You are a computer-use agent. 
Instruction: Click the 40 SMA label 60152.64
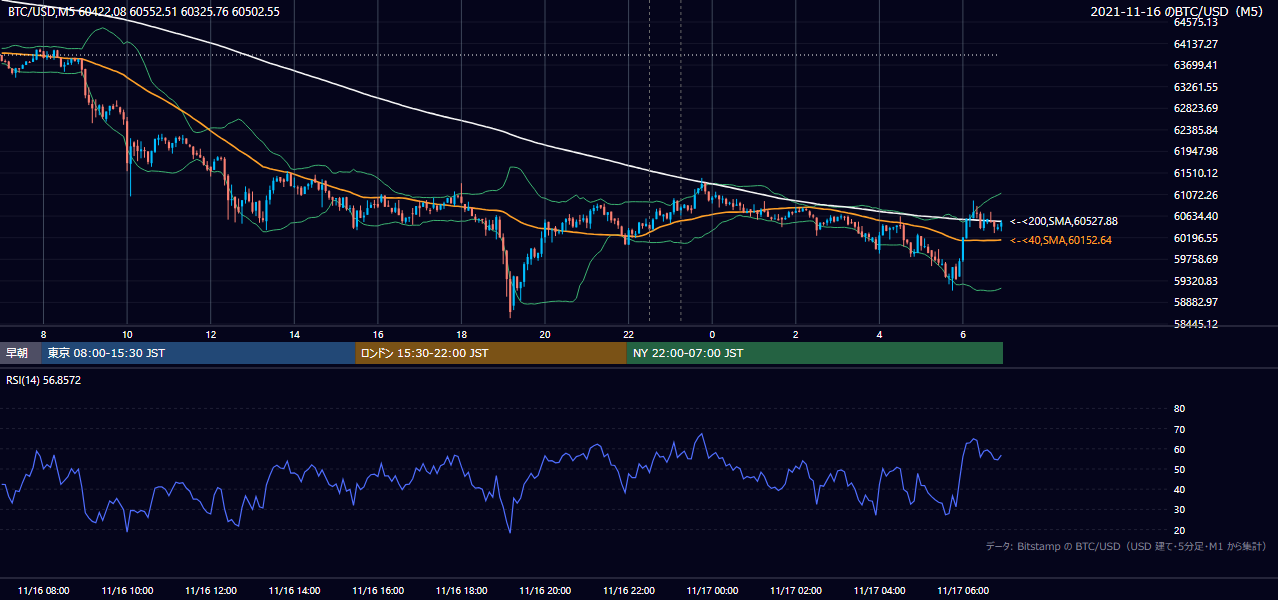coord(1061,240)
